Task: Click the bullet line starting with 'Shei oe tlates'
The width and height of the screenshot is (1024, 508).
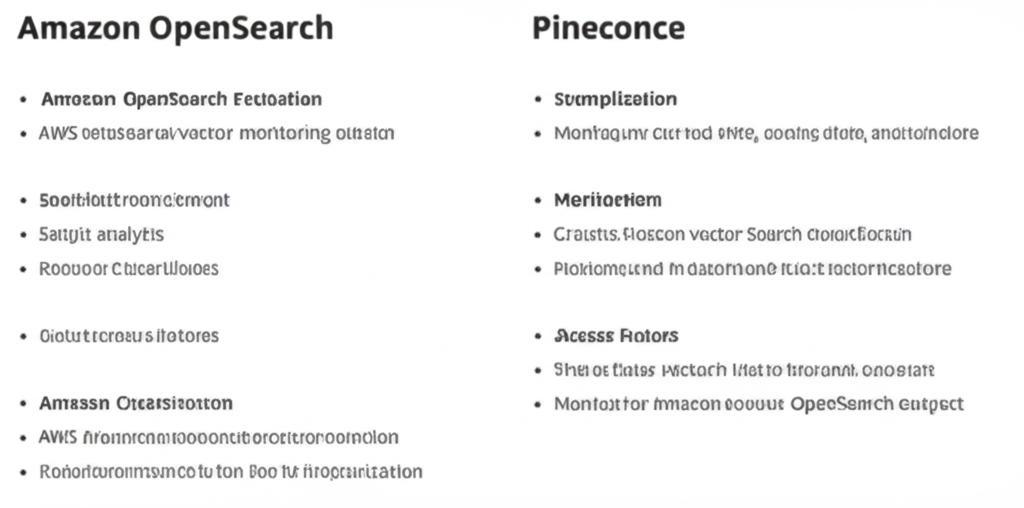Action: [x=744, y=370]
